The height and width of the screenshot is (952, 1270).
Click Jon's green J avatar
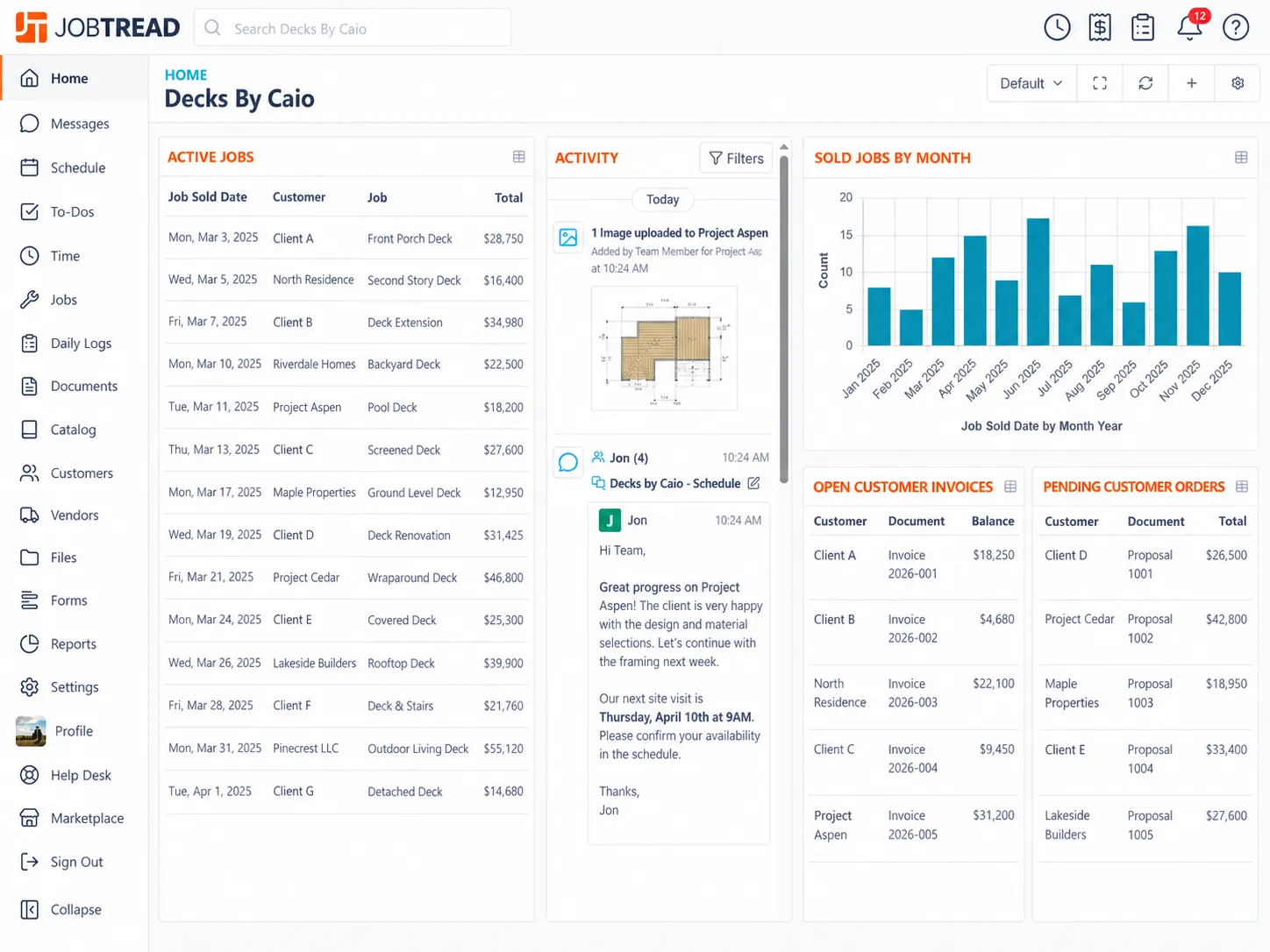coord(610,521)
